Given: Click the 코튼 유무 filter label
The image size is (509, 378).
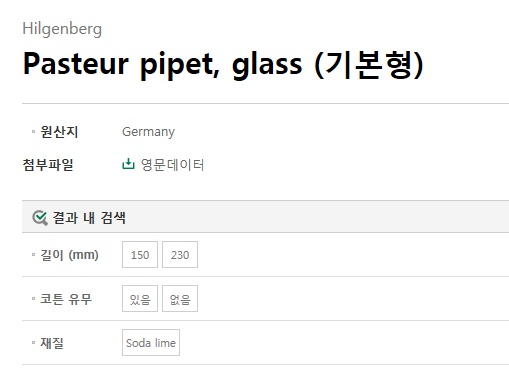Looking at the screenshot, I should point(66,299).
